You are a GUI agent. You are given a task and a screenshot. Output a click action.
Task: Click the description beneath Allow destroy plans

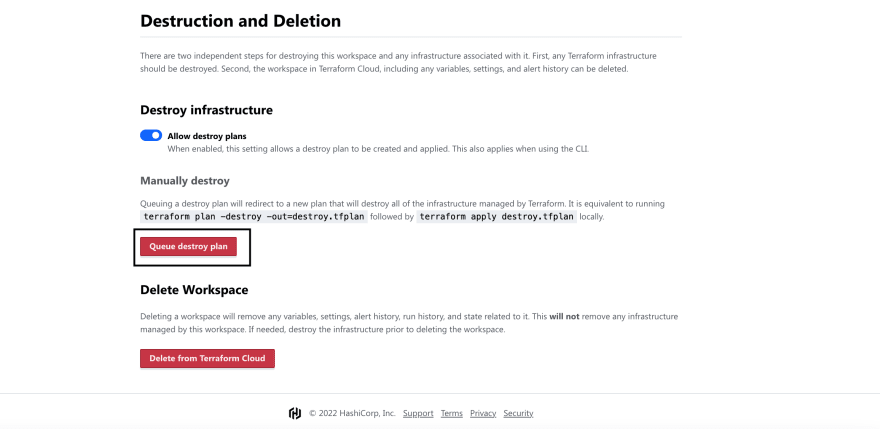click(378, 149)
